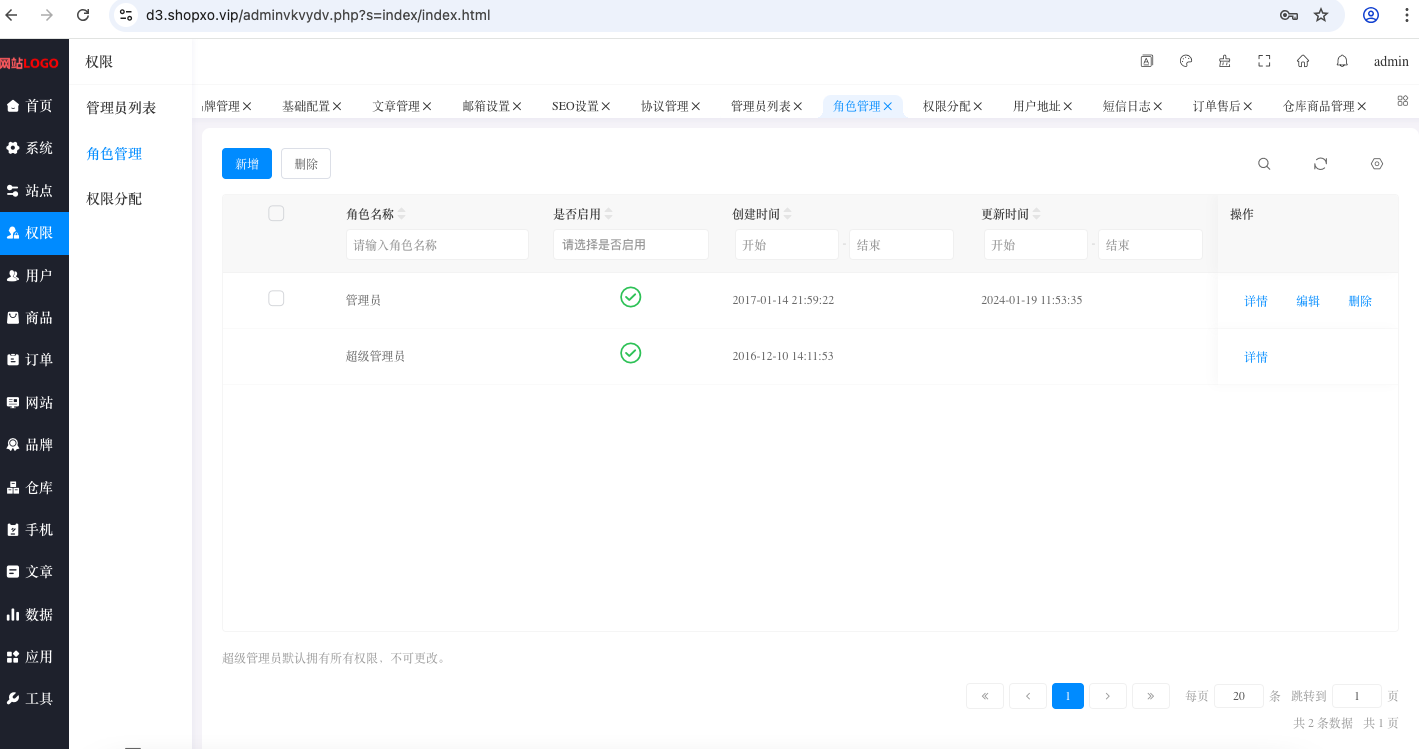This screenshot has width=1419, height=749.
Task: Jump to the last page arrow
Action: click(x=1151, y=696)
